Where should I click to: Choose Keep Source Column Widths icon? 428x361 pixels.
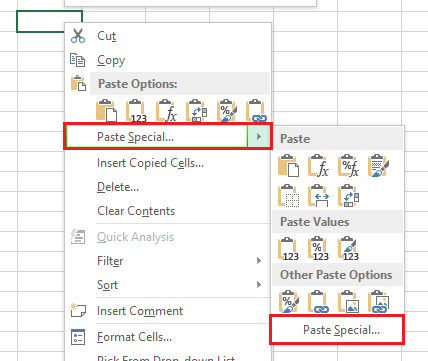point(318,196)
